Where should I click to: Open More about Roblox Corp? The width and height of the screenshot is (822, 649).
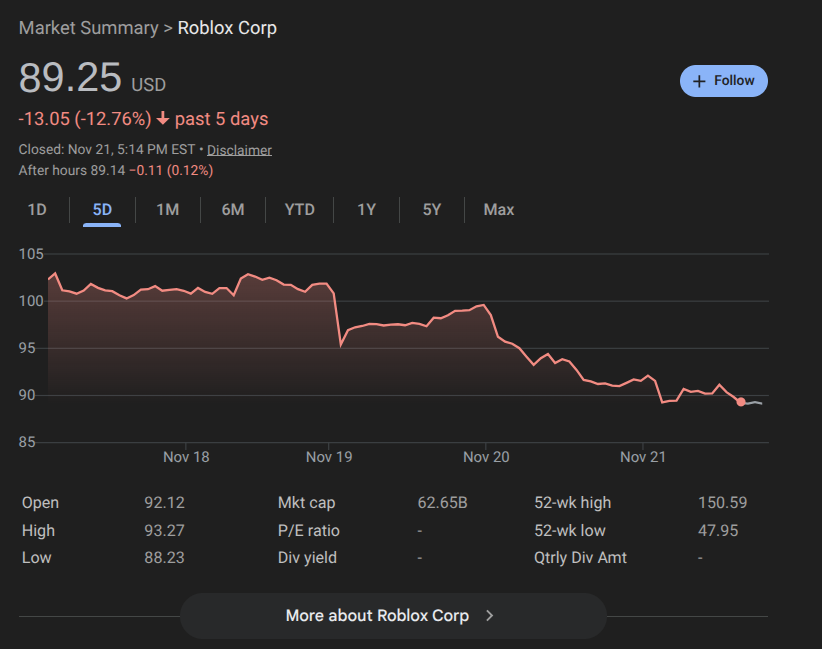coord(393,615)
